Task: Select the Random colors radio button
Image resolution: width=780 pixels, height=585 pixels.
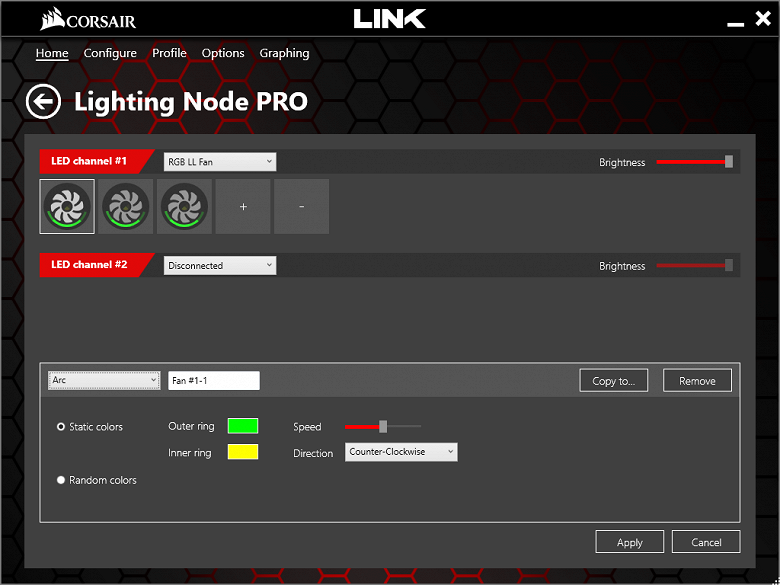Action: pos(61,480)
